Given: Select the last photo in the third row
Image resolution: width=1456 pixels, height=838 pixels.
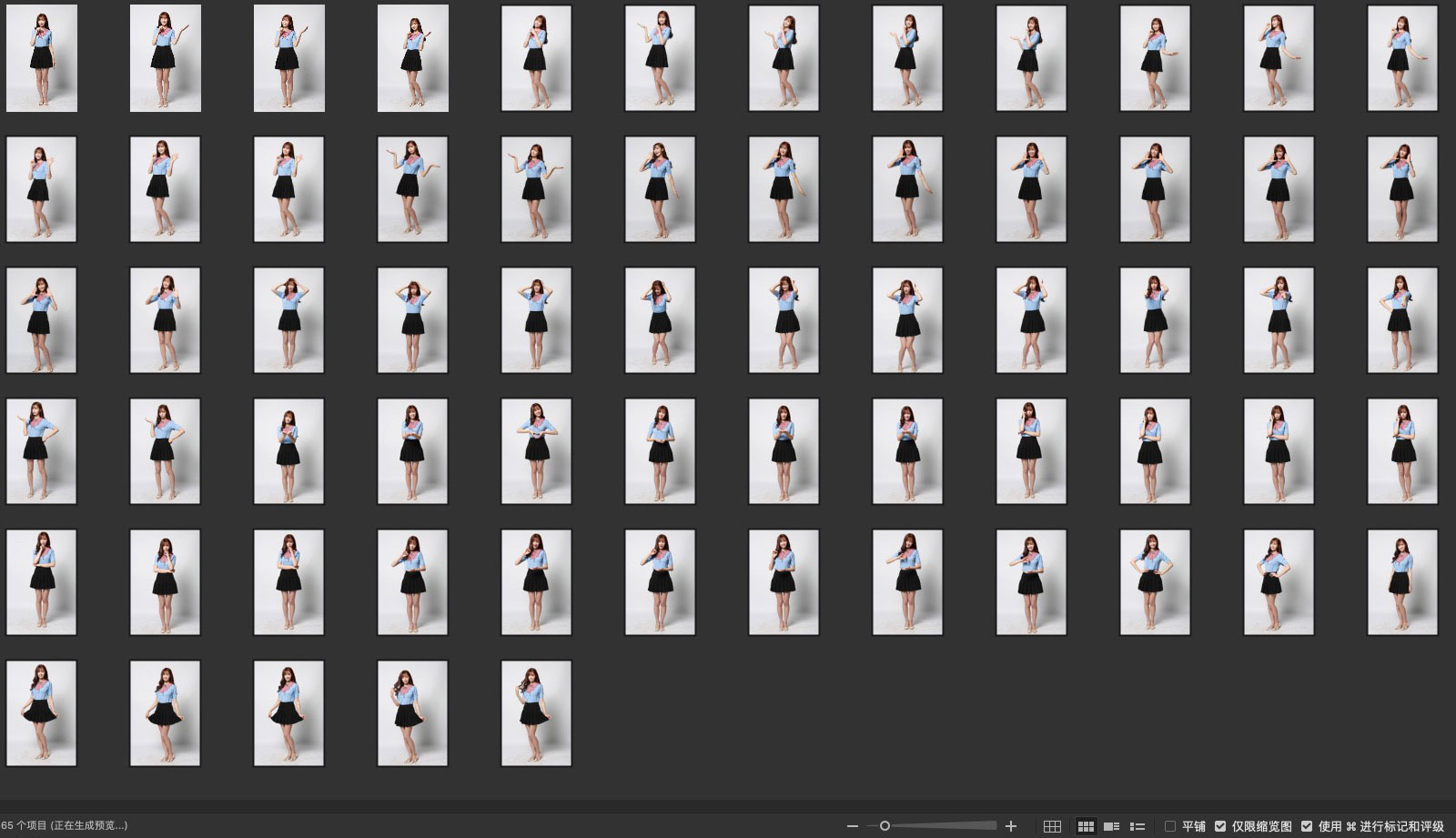Looking at the screenshot, I should tap(1402, 320).
